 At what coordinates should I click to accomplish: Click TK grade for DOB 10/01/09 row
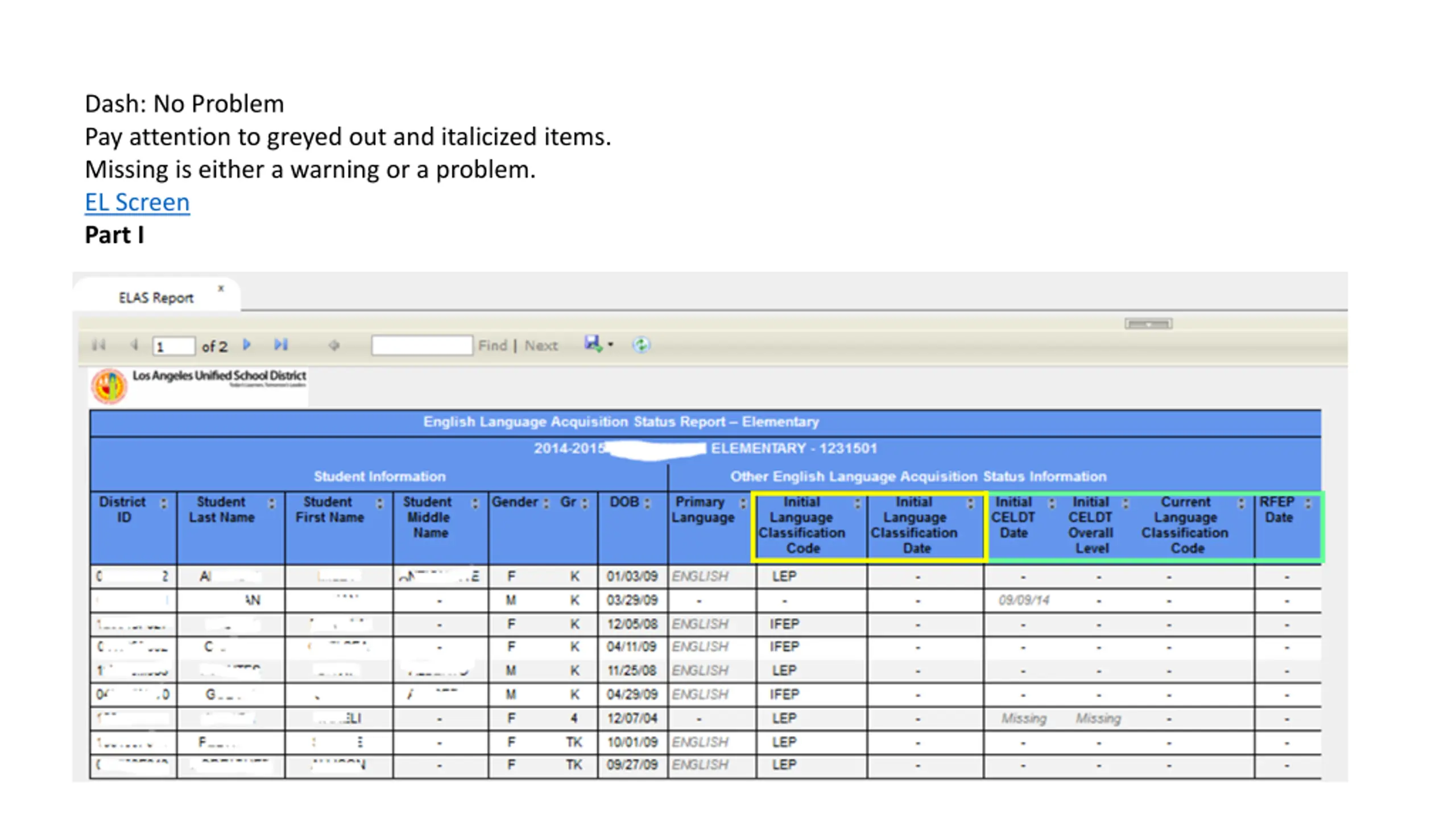574,743
